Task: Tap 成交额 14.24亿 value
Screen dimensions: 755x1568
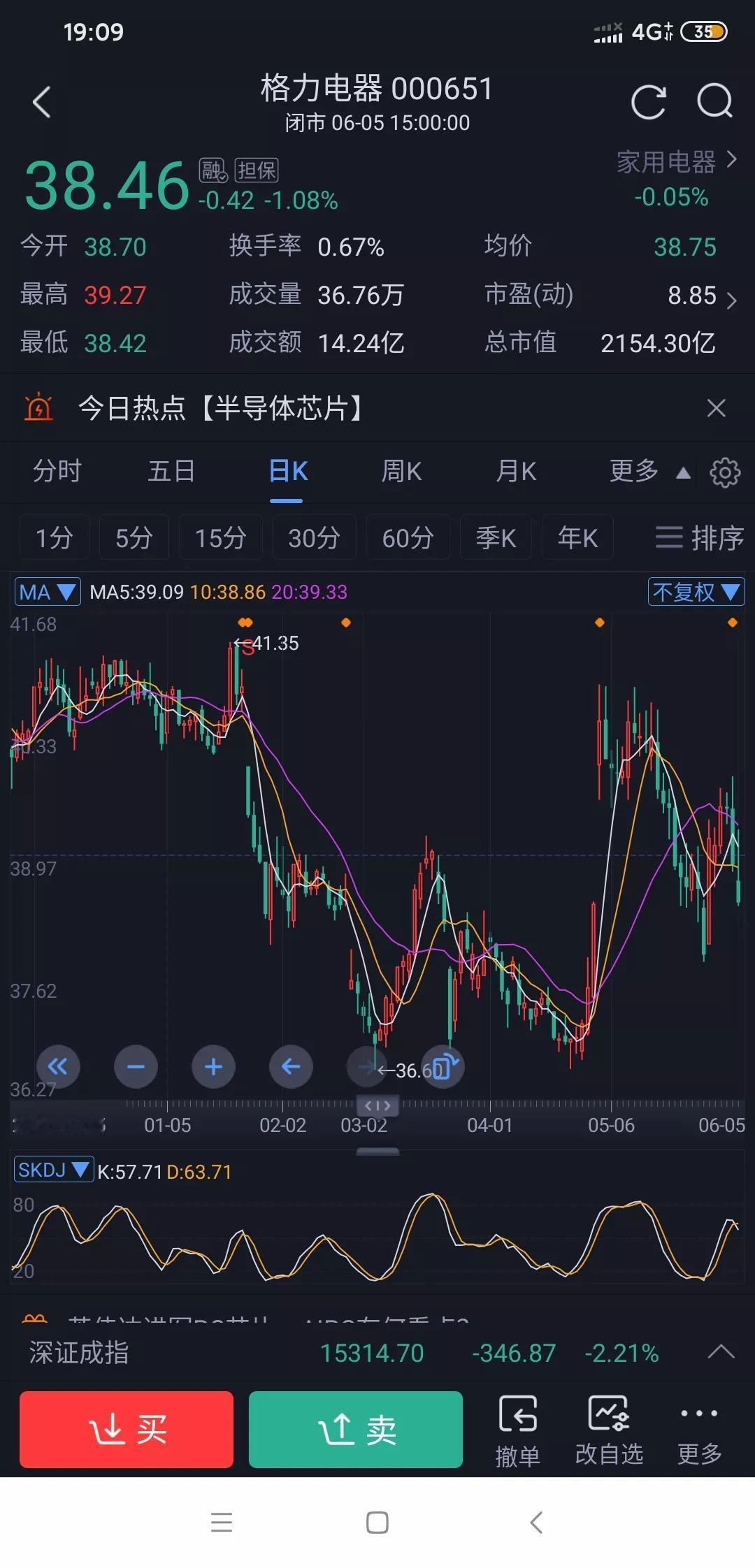Action: (x=361, y=343)
